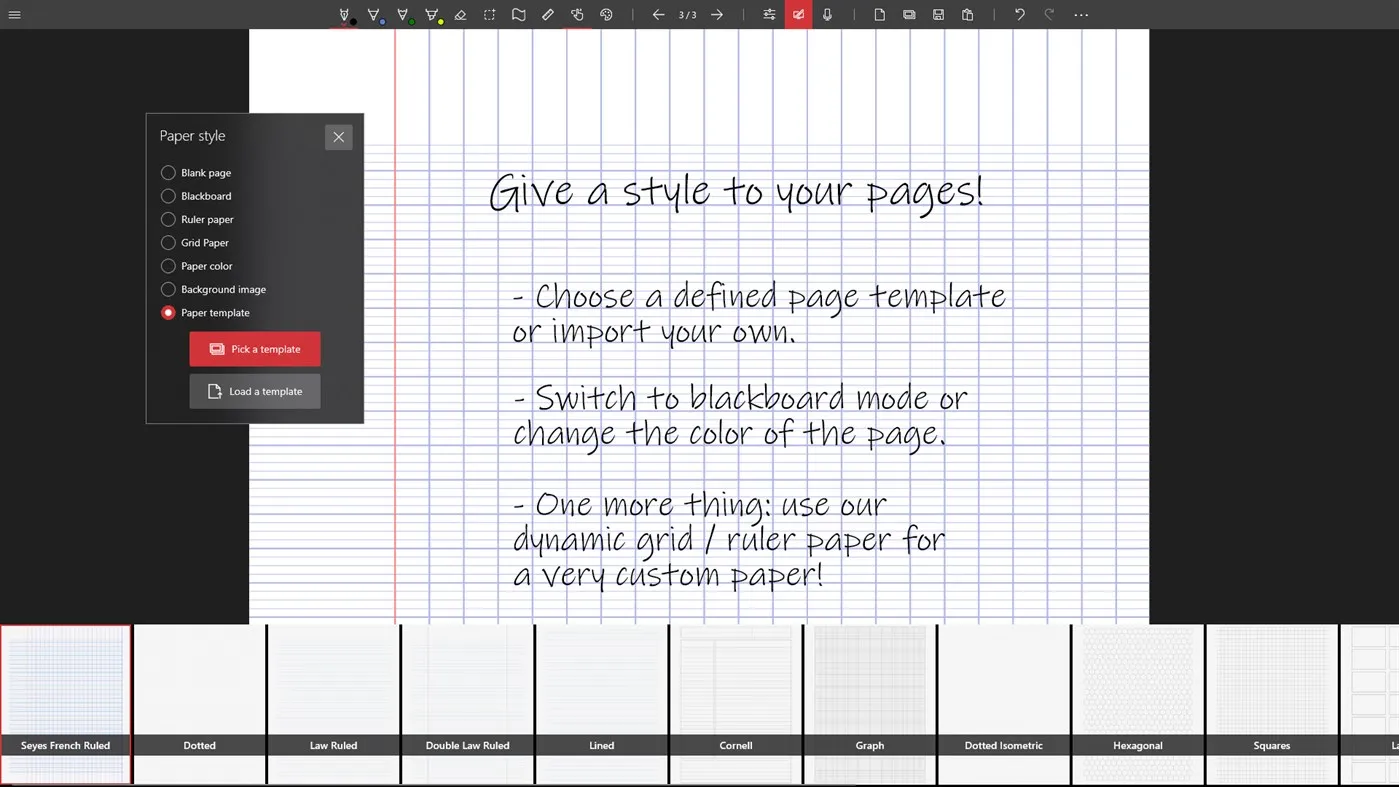Select the yellow highlighter tool
Screen dimensions: 1399x787
[x=431, y=14]
